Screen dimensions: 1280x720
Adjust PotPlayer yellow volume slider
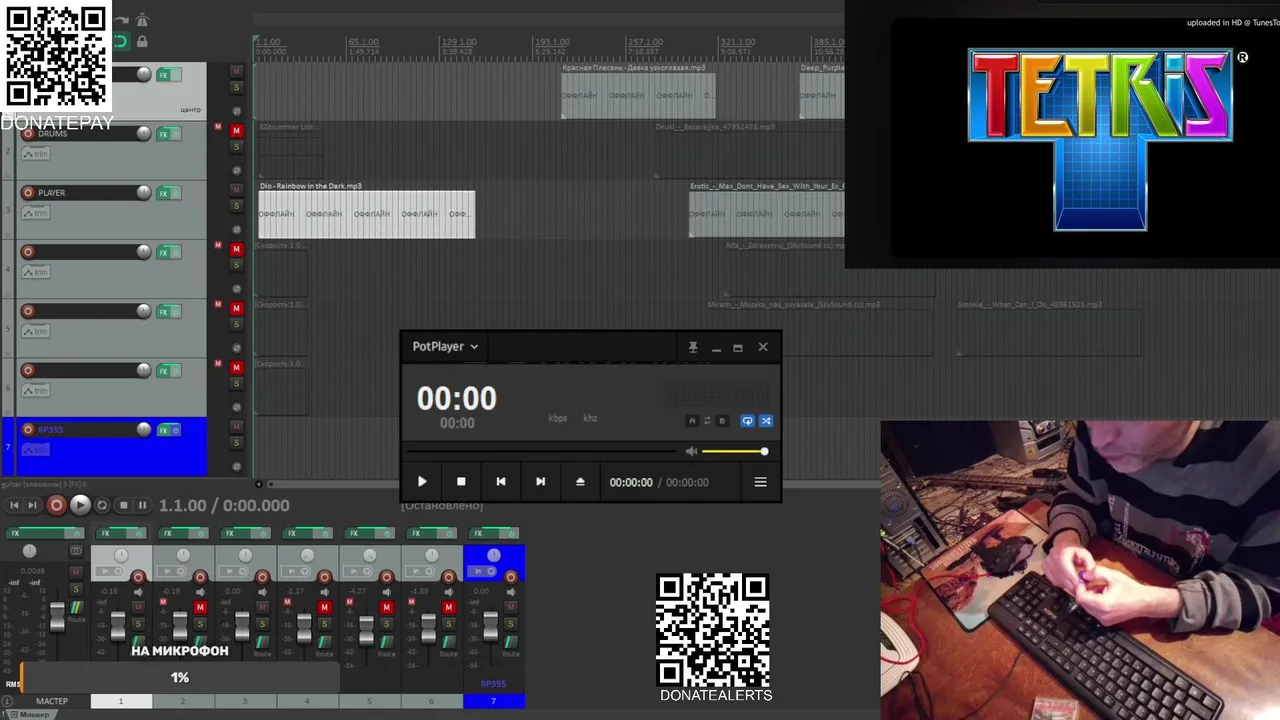tap(734, 452)
